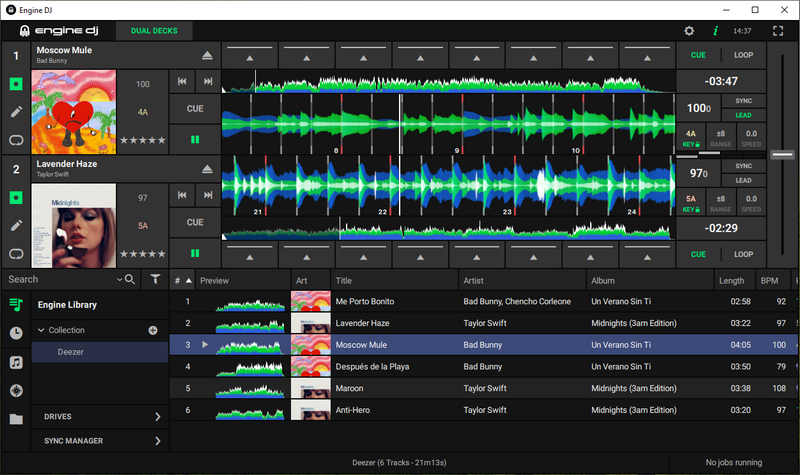Trigger last hot cue pad on deck 1
This screenshot has width=800, height=475.
click(647, 55)
